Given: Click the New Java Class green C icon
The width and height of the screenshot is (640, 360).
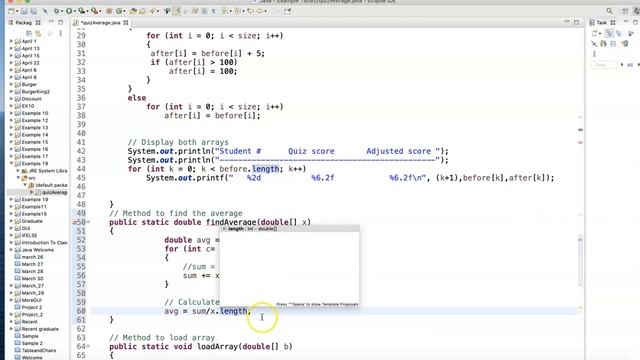Looking at the screenshot, I should tap(119, 11).
